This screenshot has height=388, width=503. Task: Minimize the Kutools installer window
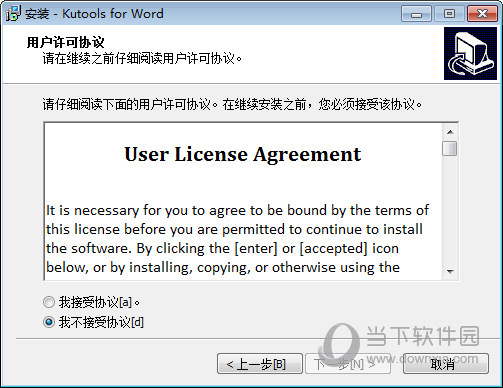pos(417,14)
